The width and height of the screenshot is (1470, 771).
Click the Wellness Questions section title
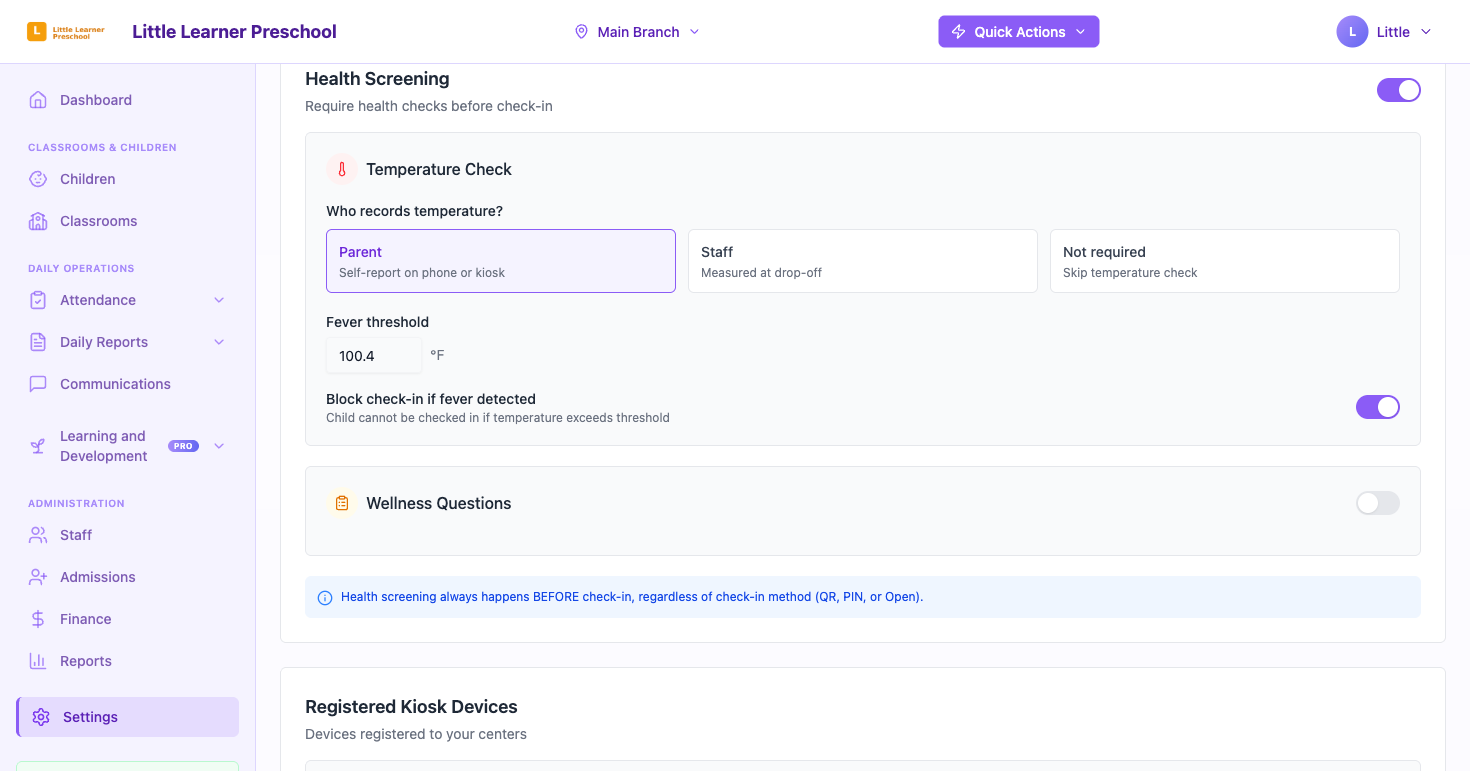439,503
